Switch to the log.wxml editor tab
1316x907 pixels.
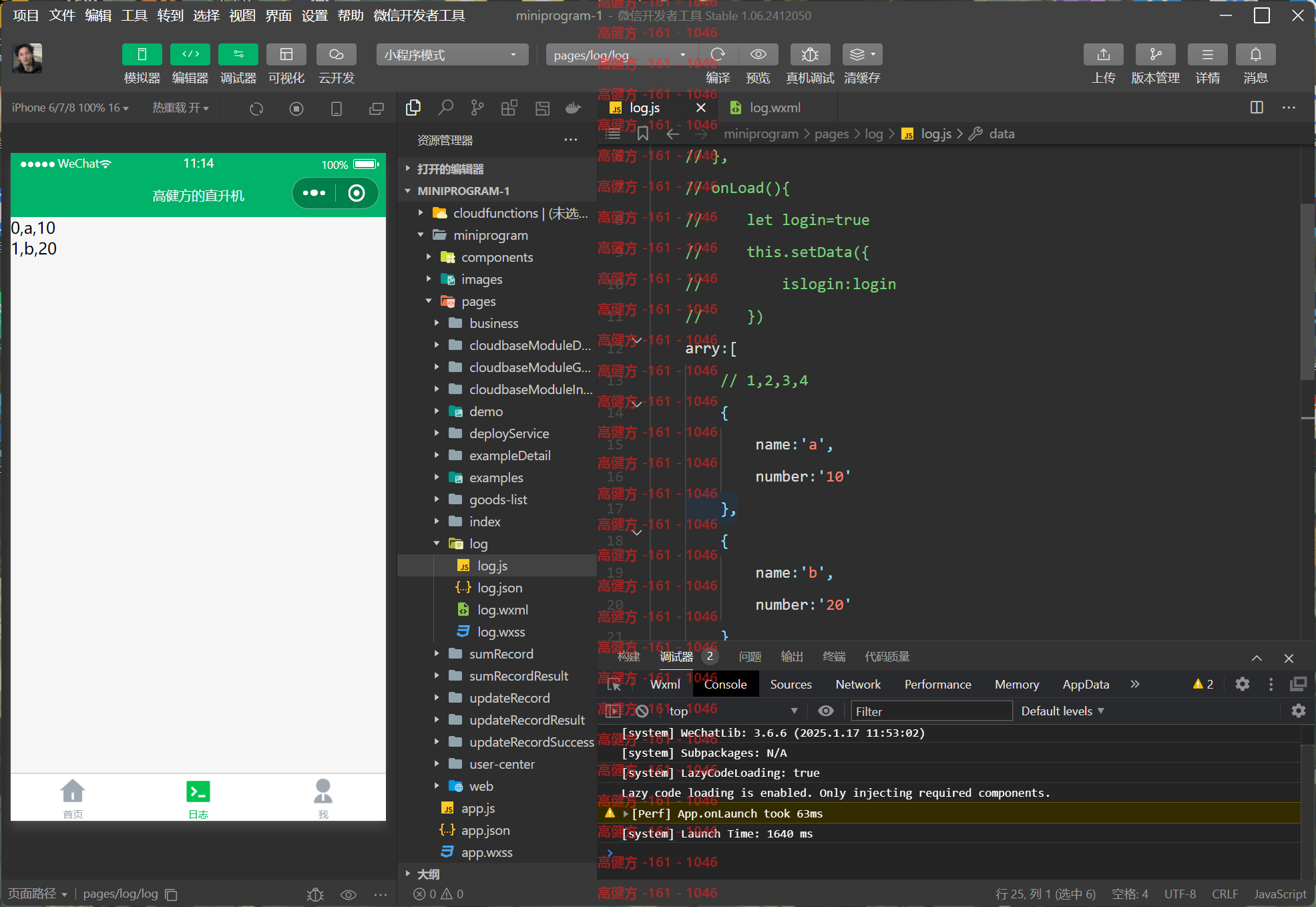tap(775, 108)
